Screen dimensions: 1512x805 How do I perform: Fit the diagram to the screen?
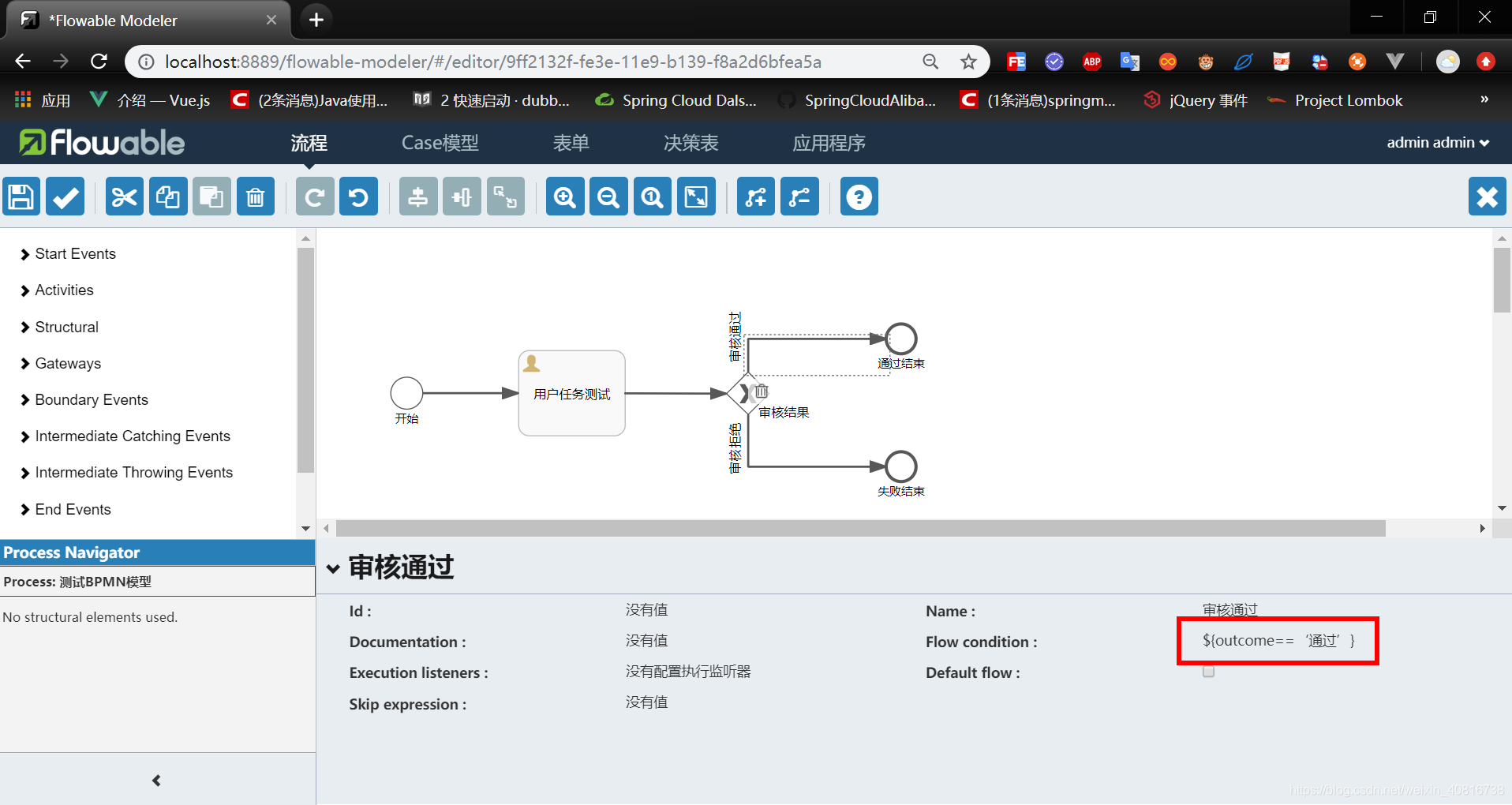(695, 196)
